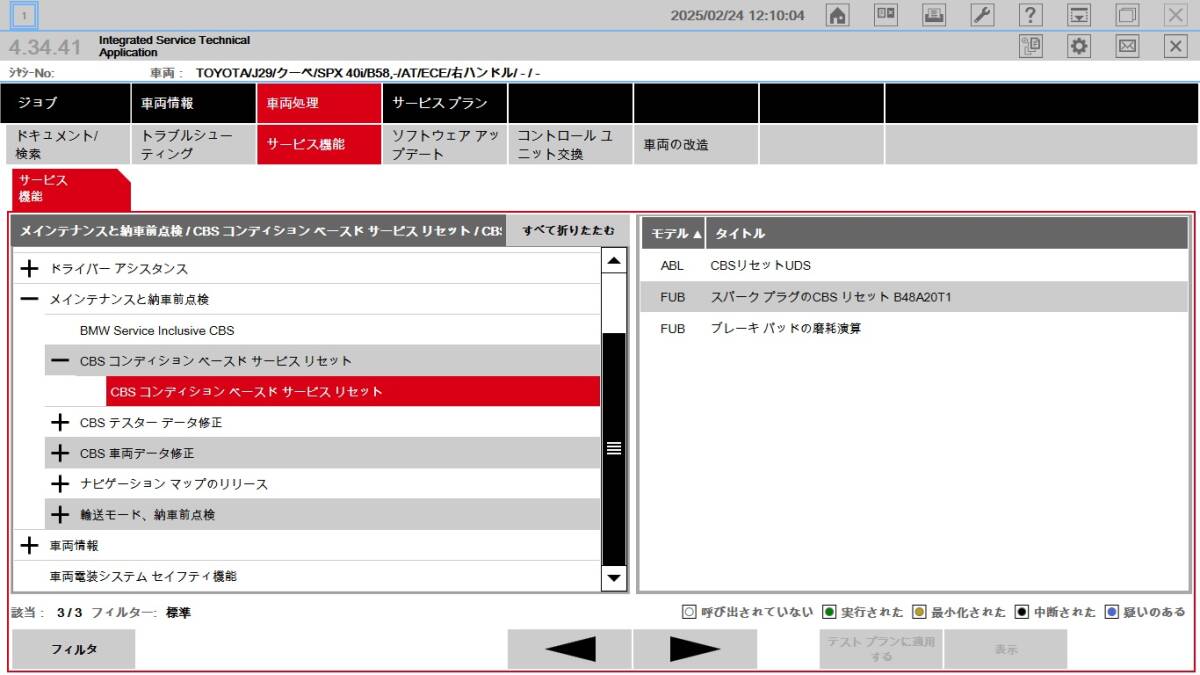The height and width of the screenshot is (675, 1200).
Task: Click the right arrow forward button
Action: click(x=694, y=649)
